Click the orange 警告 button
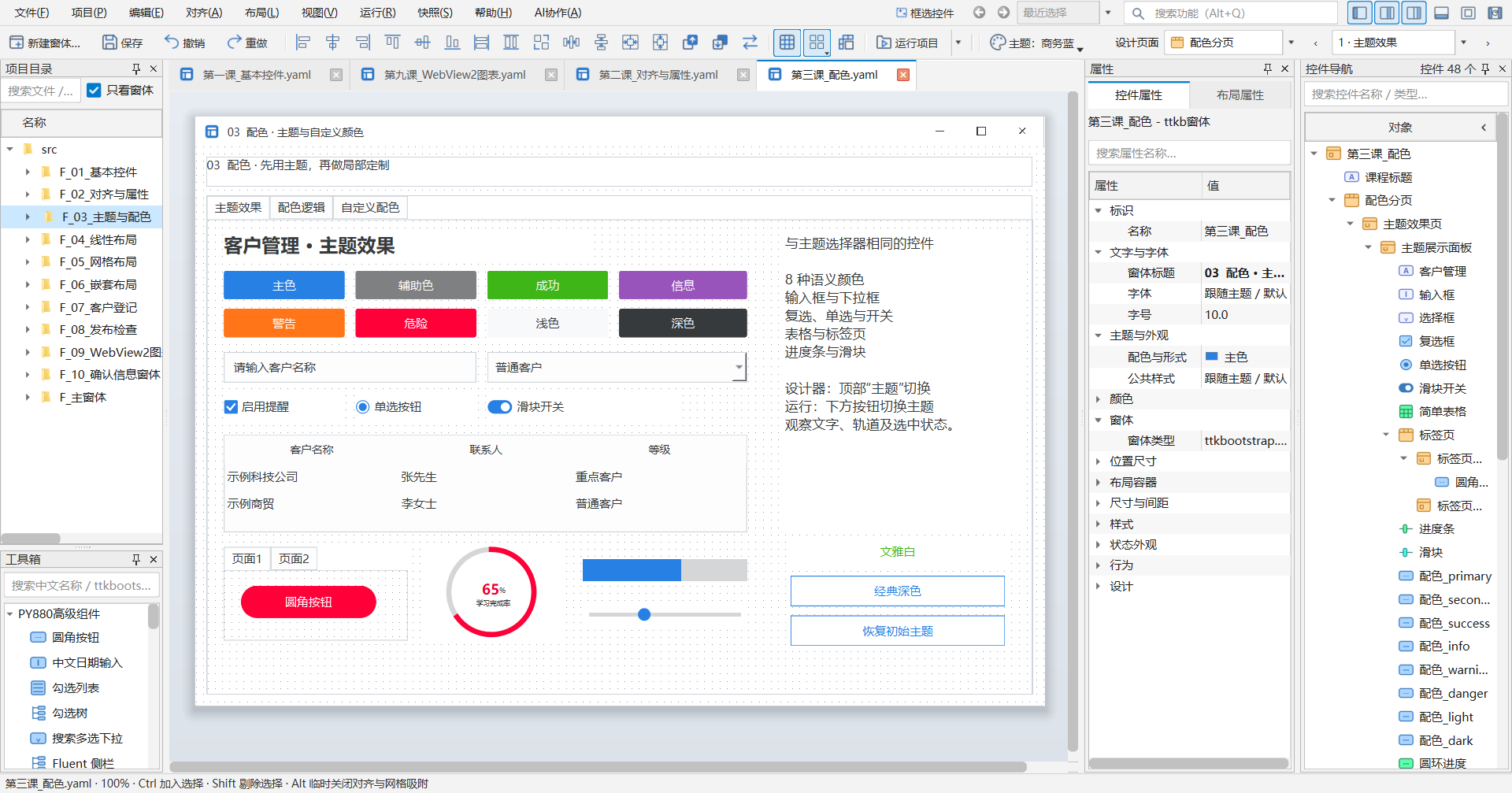This screenshot has height=793, width=1512. click(x=283, y=324)
